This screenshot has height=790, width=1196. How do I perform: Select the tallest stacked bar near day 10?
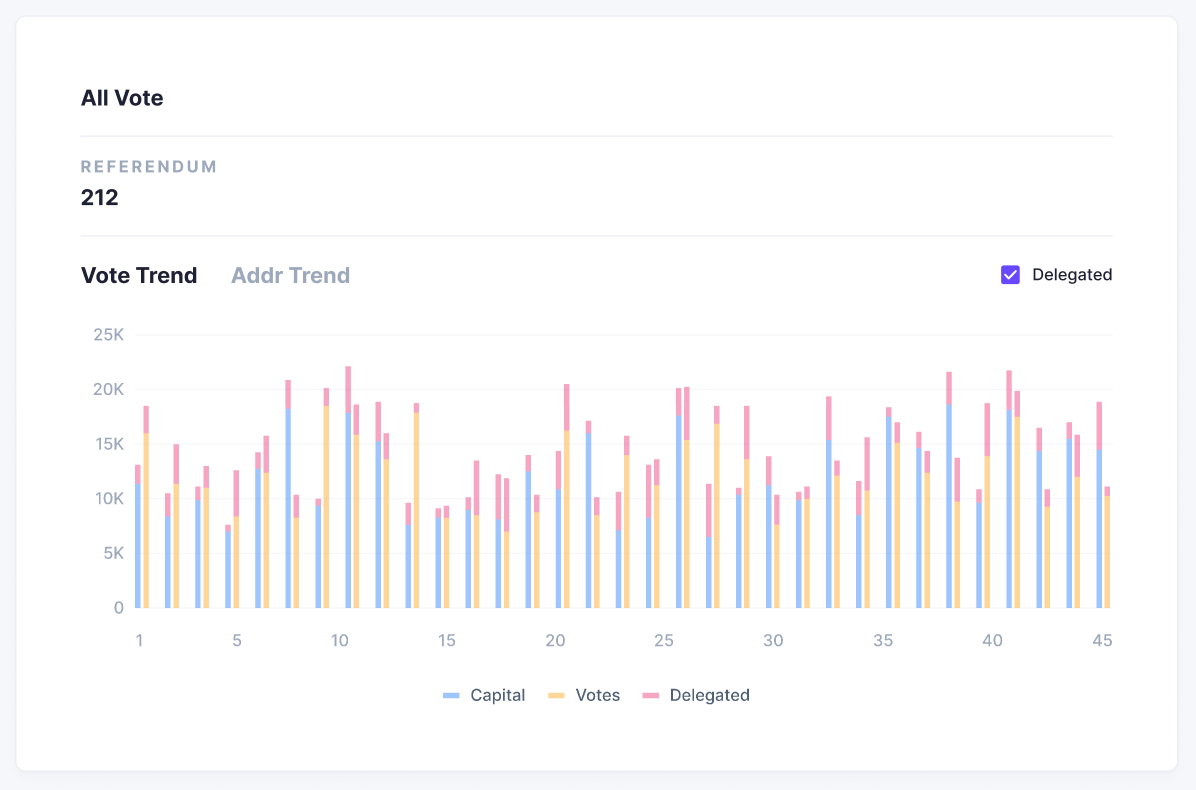click(347, 480)
